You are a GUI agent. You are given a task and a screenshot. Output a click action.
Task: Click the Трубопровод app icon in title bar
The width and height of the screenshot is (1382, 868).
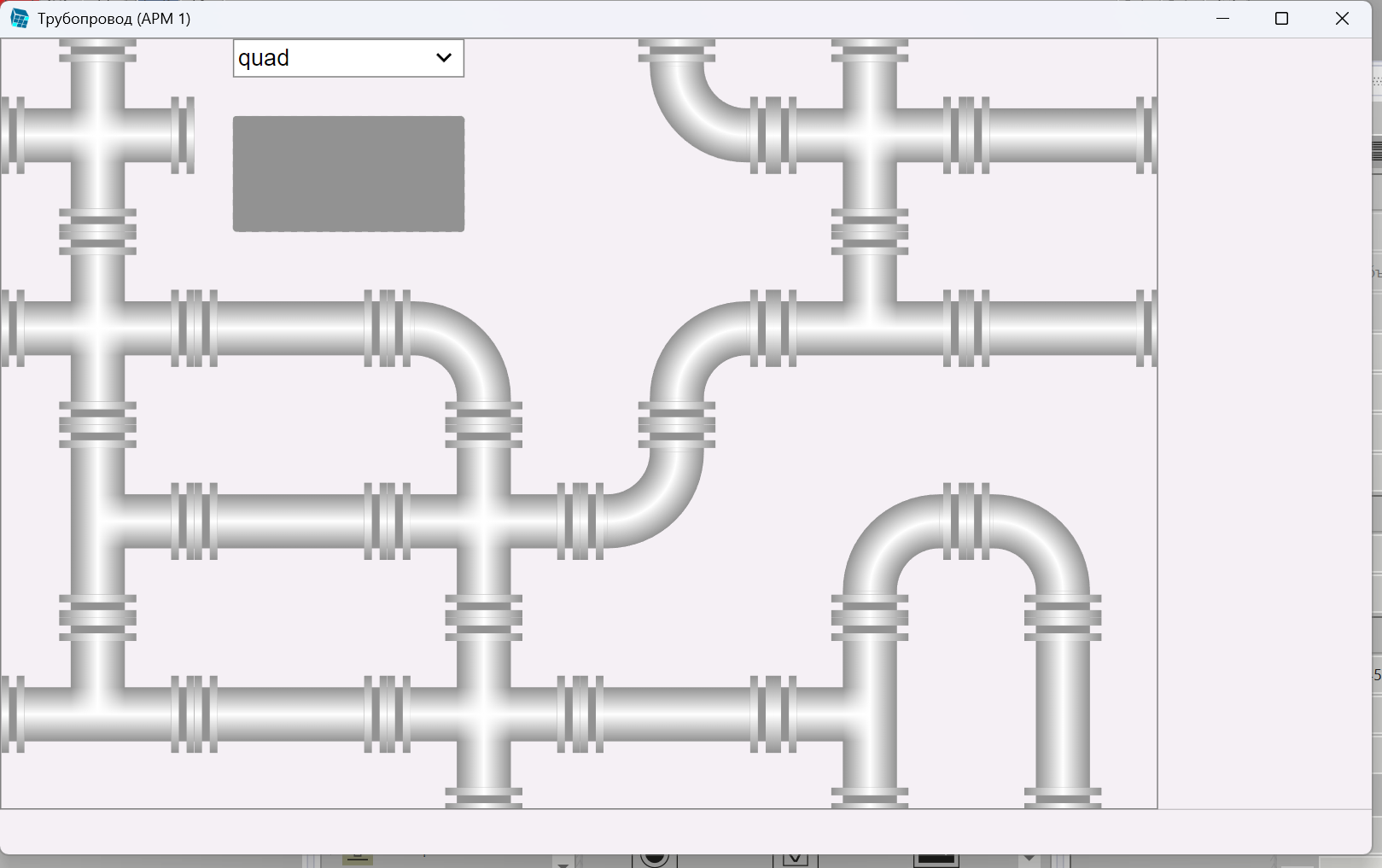[x=19, y=19]
